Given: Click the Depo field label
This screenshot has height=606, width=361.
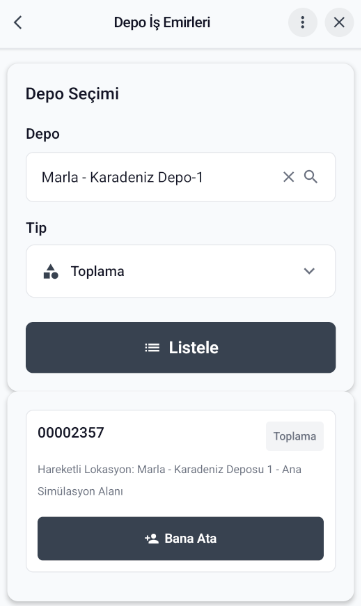Looking at the screenshot, I should pyautogui.click(x=43, y=134).
